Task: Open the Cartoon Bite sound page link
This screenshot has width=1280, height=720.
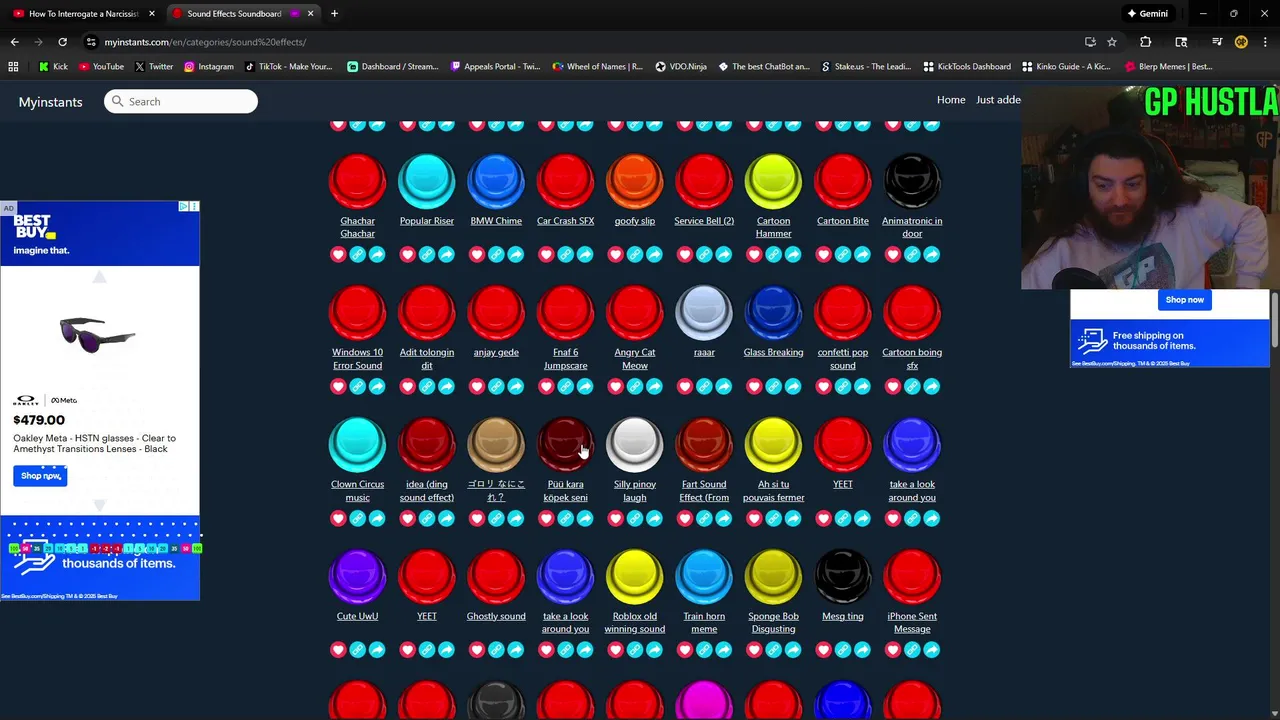Action: click(x=843, y=221)
